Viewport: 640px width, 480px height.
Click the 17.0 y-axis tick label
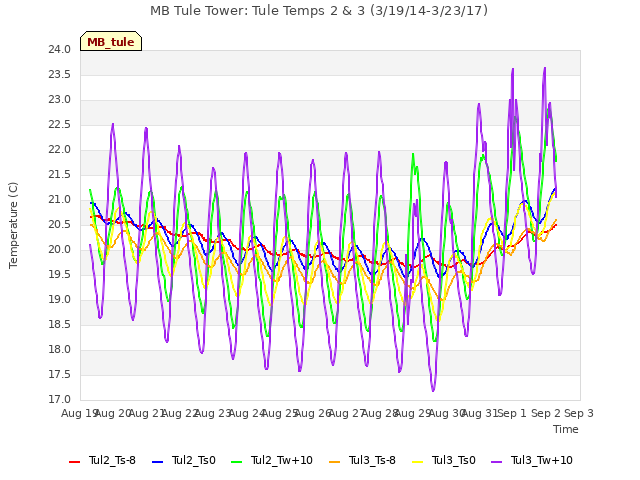60,399
